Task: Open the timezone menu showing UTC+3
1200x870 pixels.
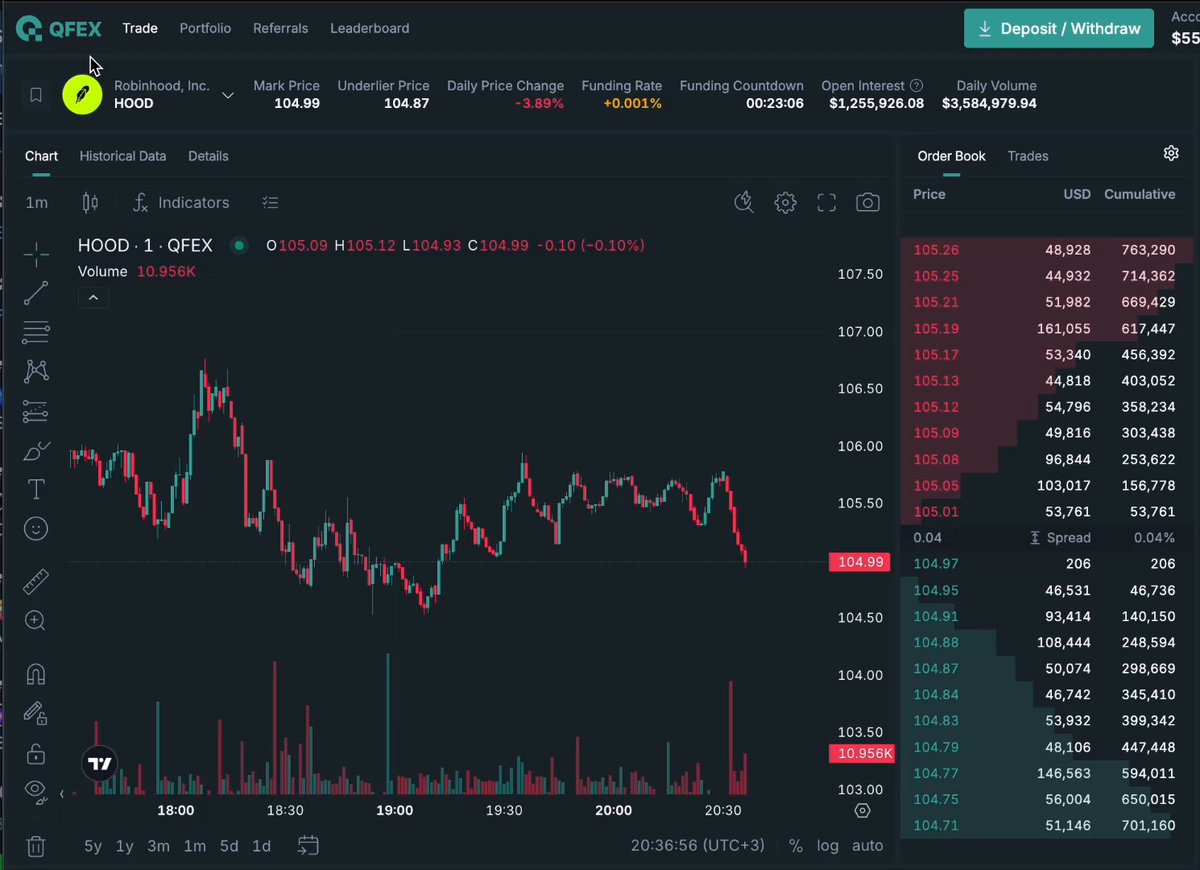Action: click(698, 846)
